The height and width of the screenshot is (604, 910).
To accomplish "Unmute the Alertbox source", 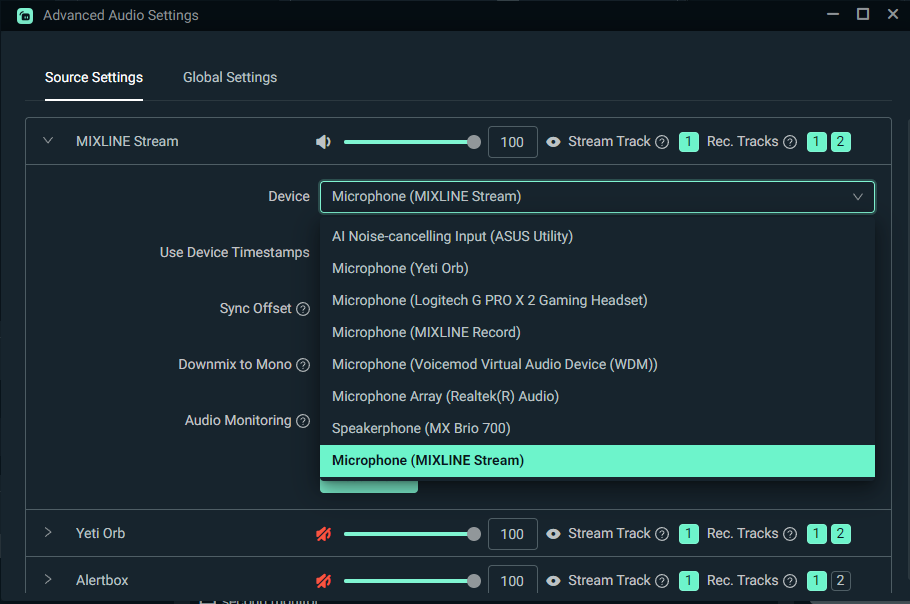I will tap(323, 580).
